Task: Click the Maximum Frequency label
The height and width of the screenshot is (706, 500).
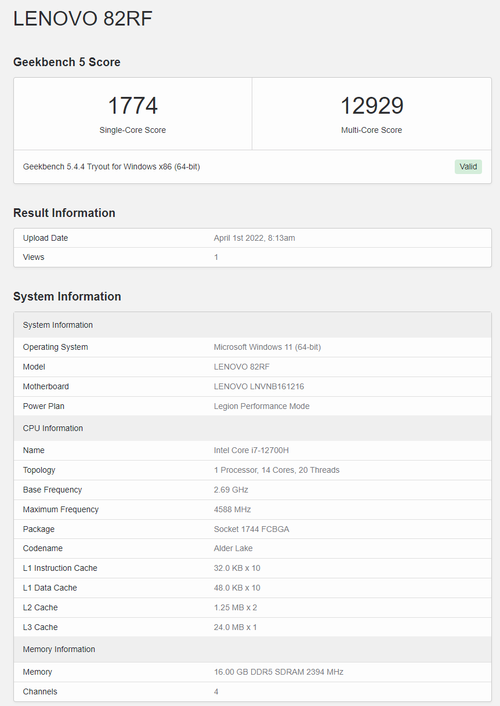Action: tap(61, 509)
